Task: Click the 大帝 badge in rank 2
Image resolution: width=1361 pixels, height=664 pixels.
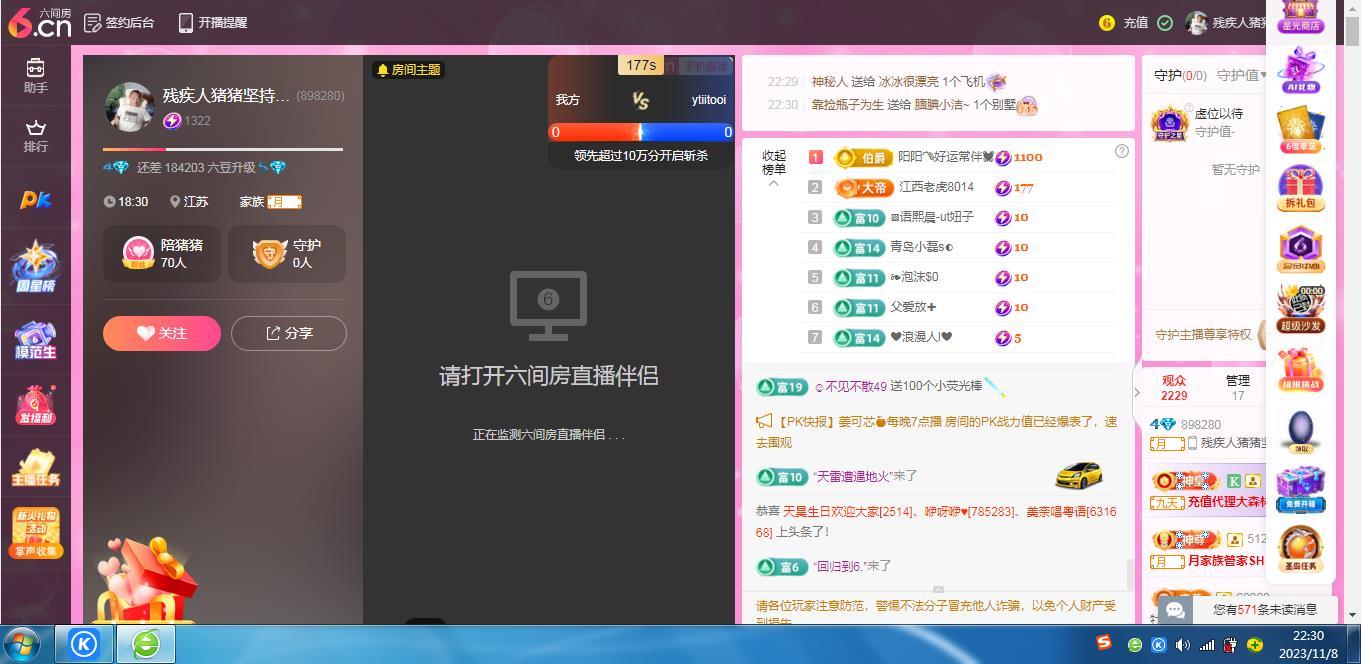Action: pos(863,187)
